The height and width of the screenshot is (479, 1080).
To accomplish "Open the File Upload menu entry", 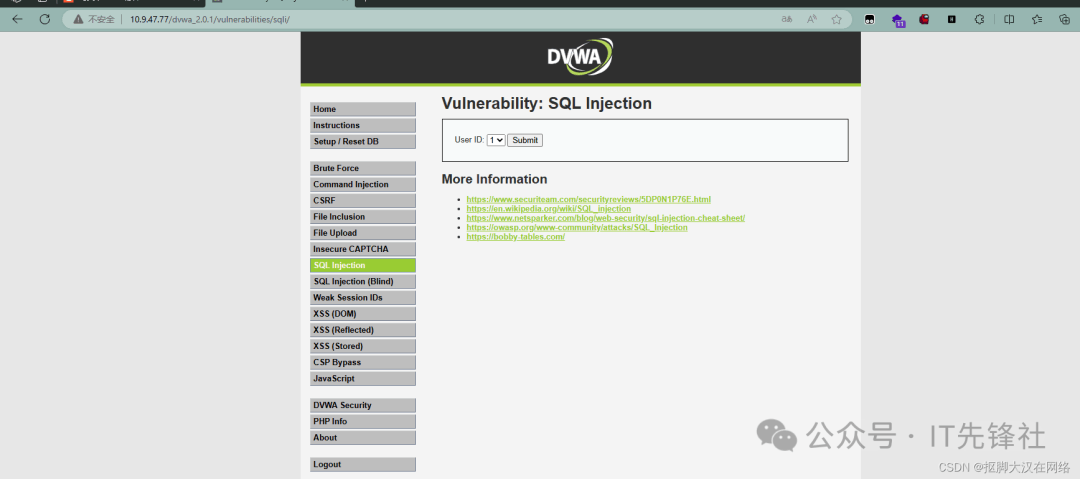I will (x=362, y=233).
